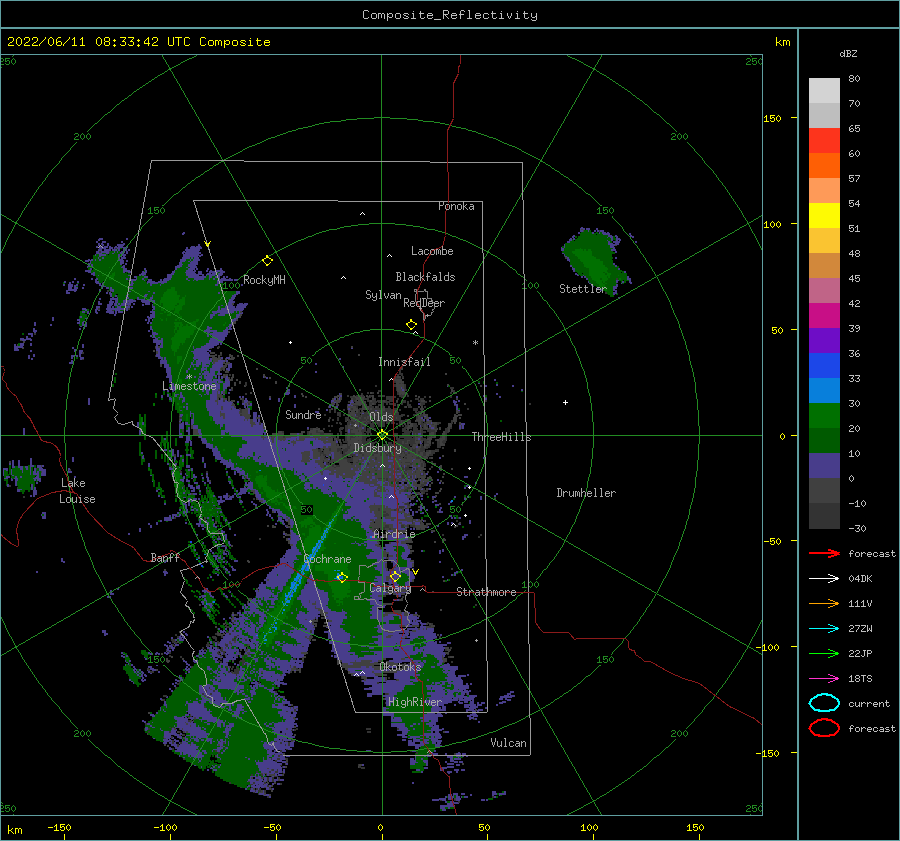Click the 45 dBZ pink color swatch
The width and height of the screenshot is (900, 841).
click(824, 290)
